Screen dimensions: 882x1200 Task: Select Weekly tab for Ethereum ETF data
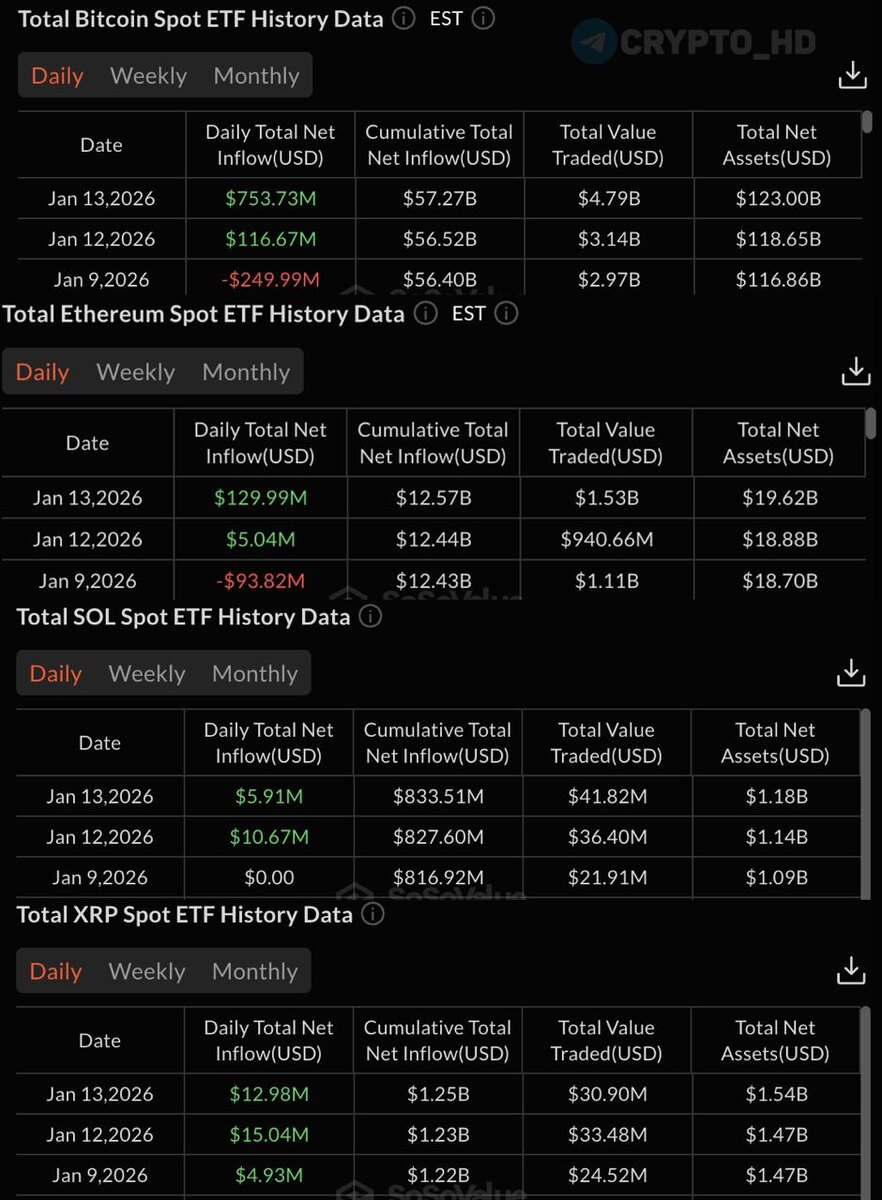pos(135,372)
